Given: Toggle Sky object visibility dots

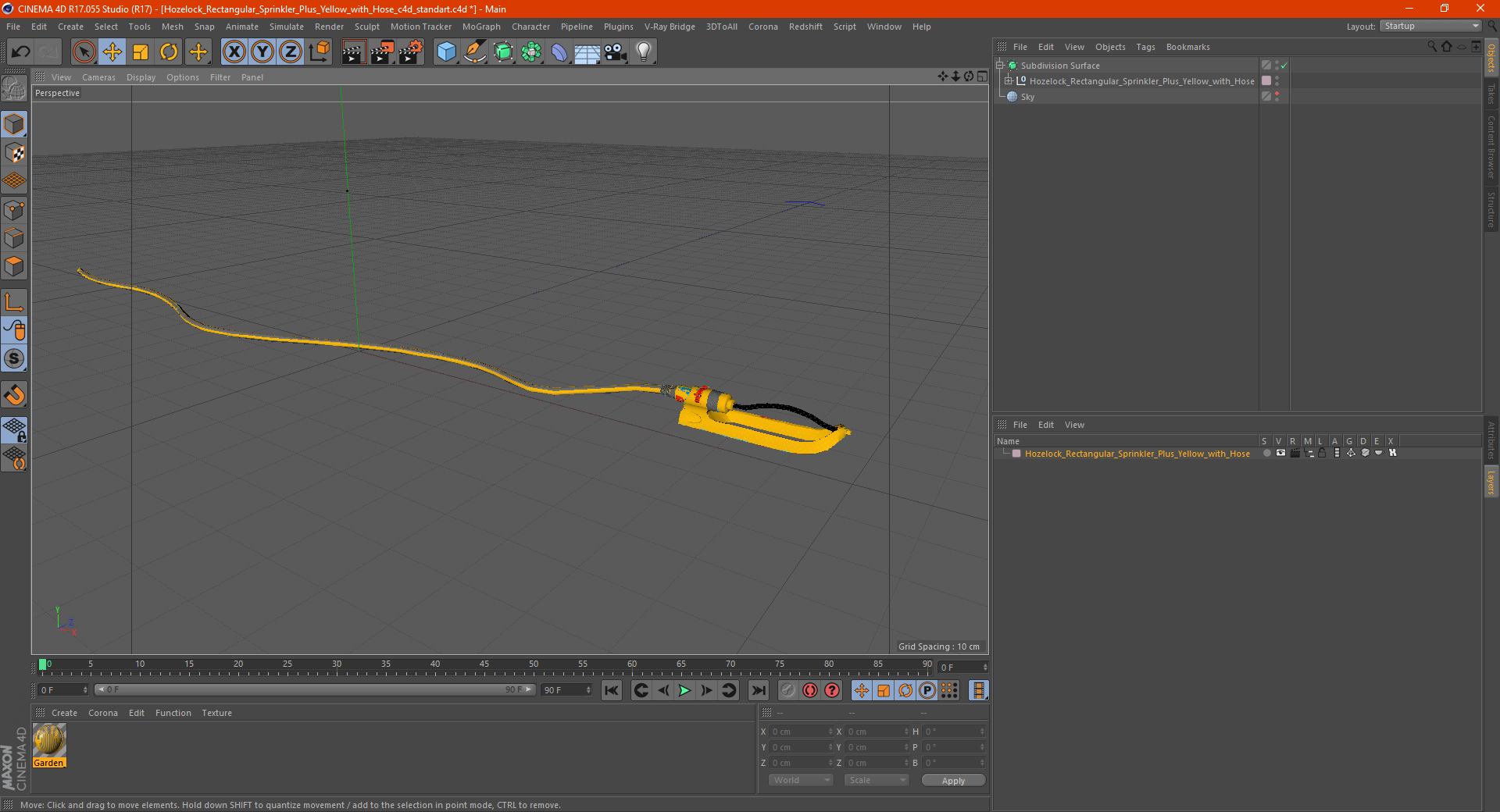Looking at the screenshot, I should click(x=1277, y=97).
